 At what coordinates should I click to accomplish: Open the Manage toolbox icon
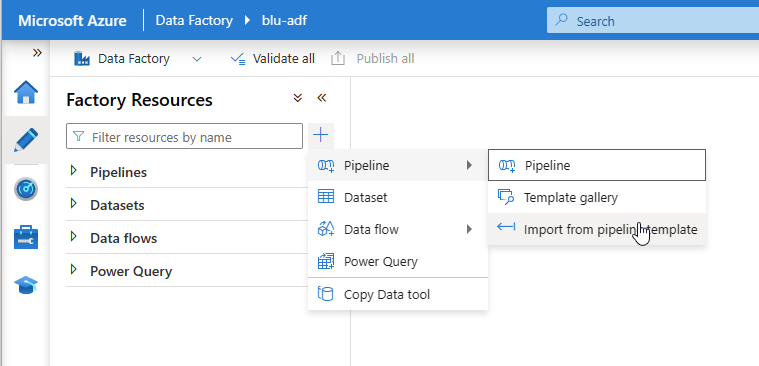click(26, 237)
